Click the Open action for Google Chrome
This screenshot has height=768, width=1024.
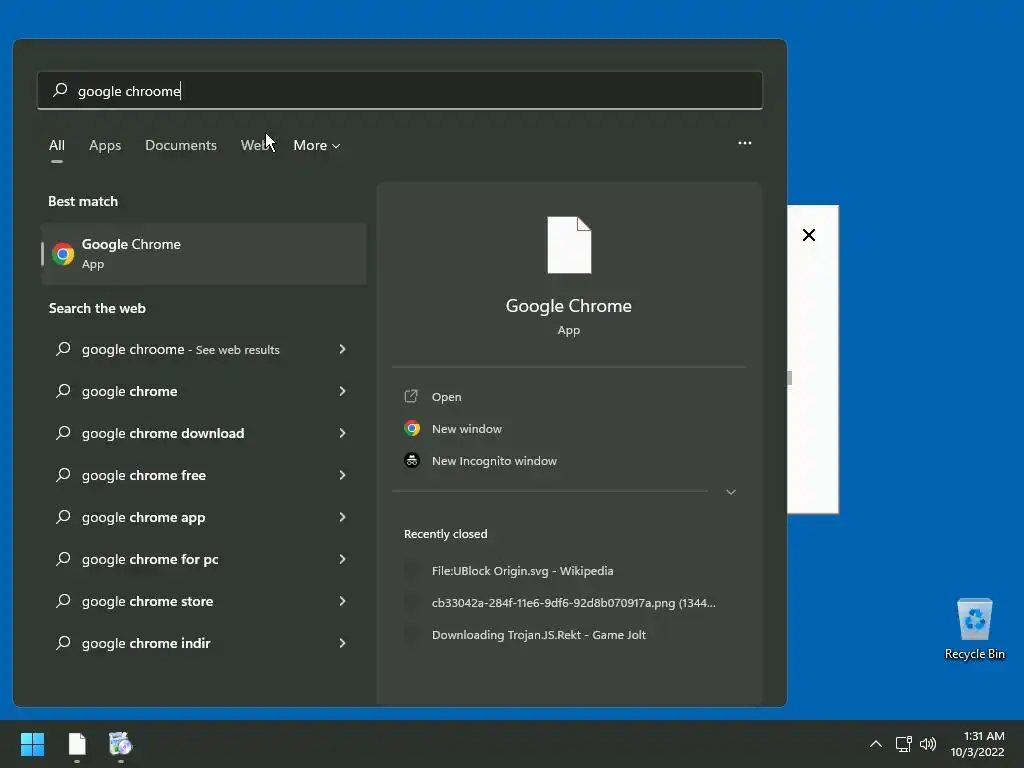[x=446, y=396]
